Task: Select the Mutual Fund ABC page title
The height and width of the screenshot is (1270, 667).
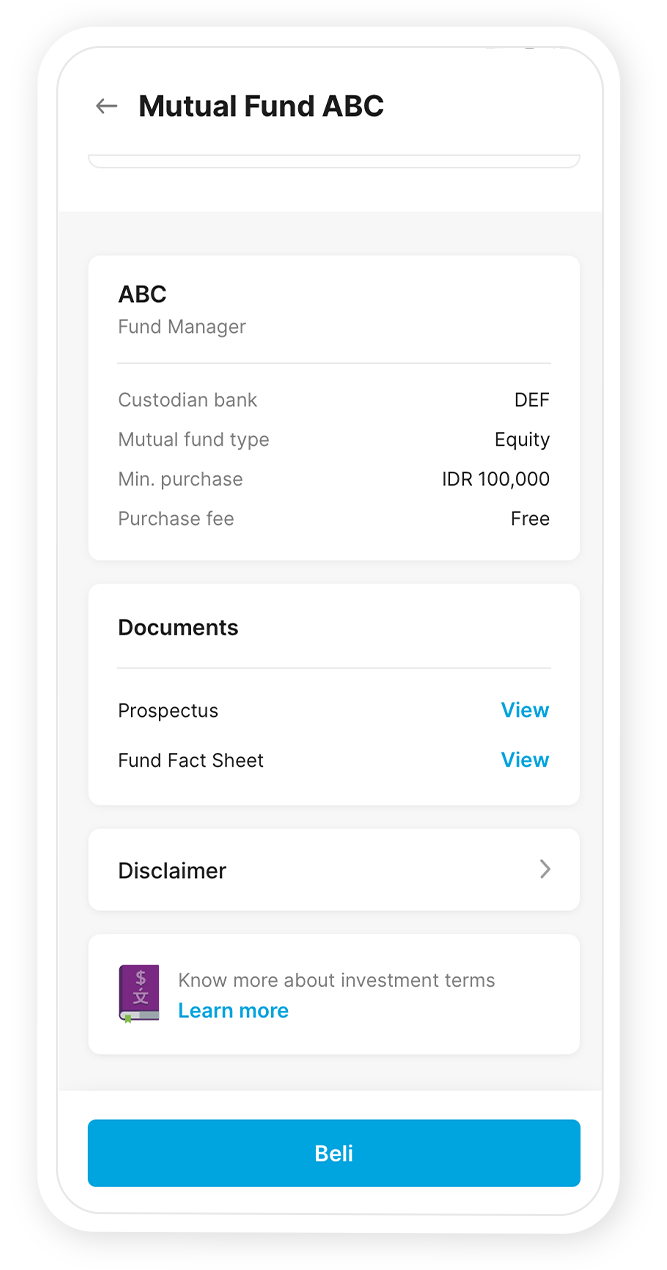Action: pyautogui.click(x=261, y=106)
